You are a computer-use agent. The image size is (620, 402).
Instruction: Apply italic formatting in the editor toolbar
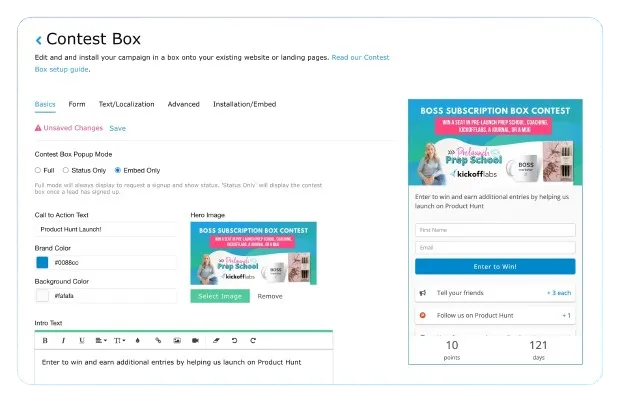coord(63,340)
